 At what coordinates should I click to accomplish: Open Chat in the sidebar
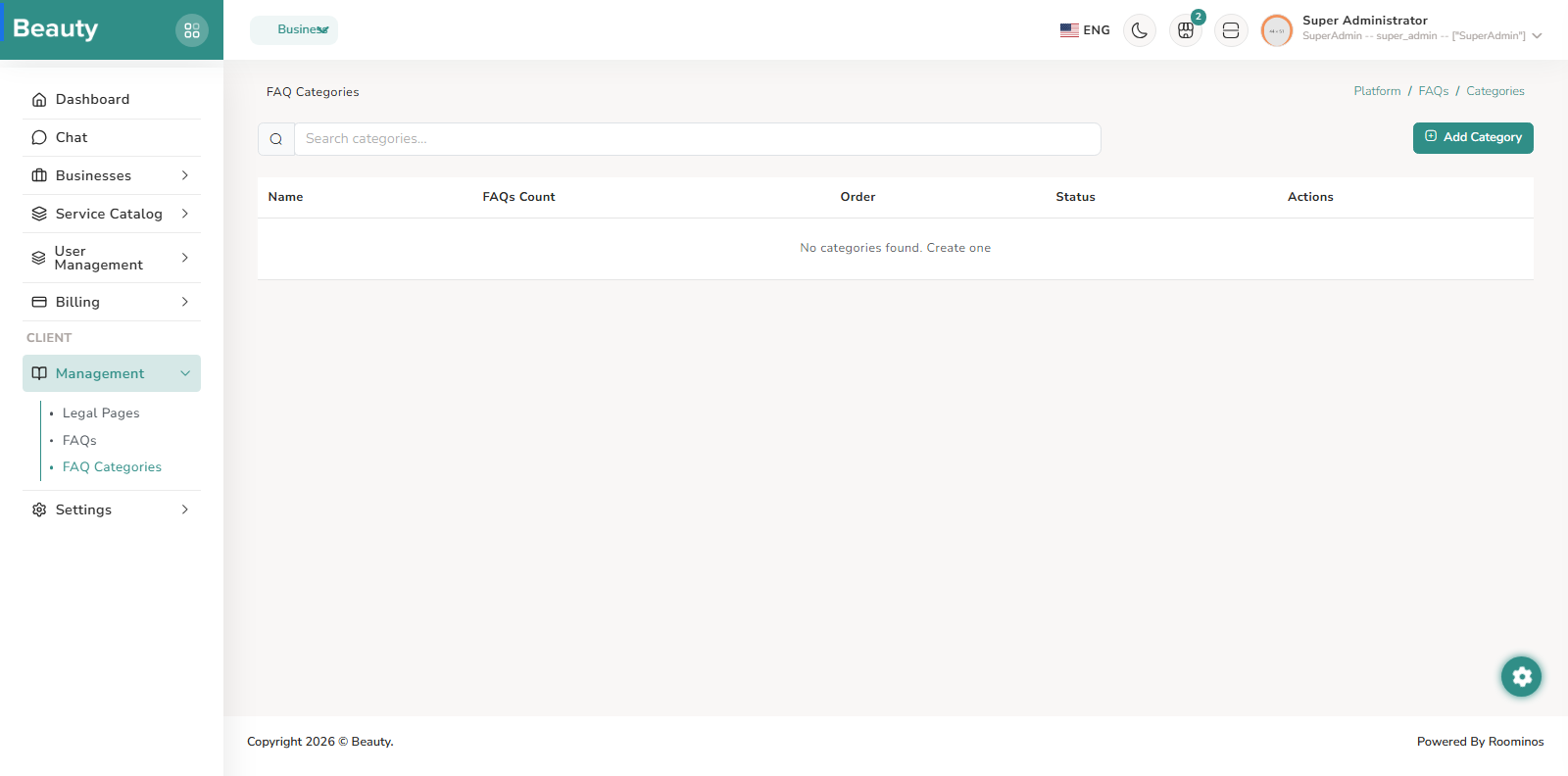pyautogui.click(x=112, y=137)
